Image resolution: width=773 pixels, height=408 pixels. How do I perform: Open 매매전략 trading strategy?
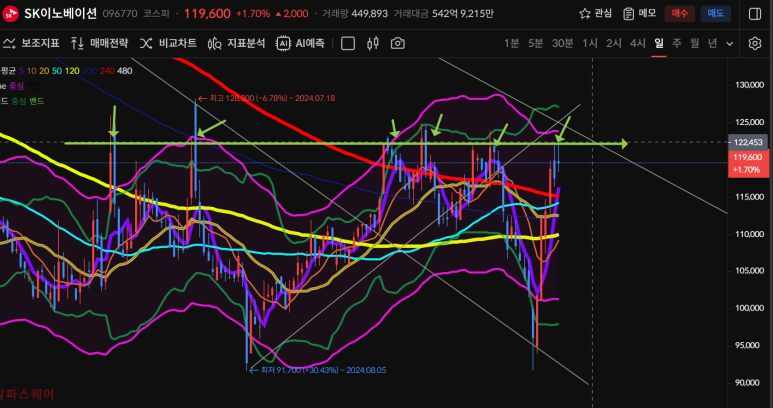point(99,43)
